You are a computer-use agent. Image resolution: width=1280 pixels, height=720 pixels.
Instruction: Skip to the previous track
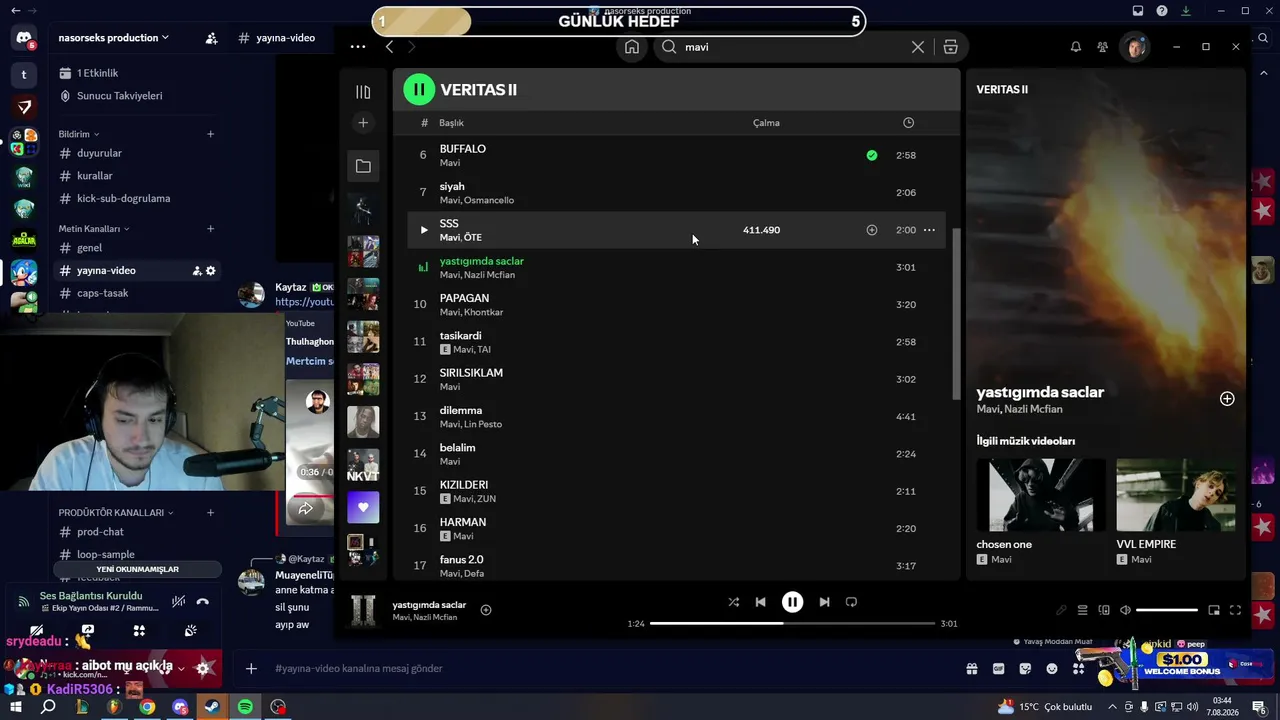coord(761,602)
